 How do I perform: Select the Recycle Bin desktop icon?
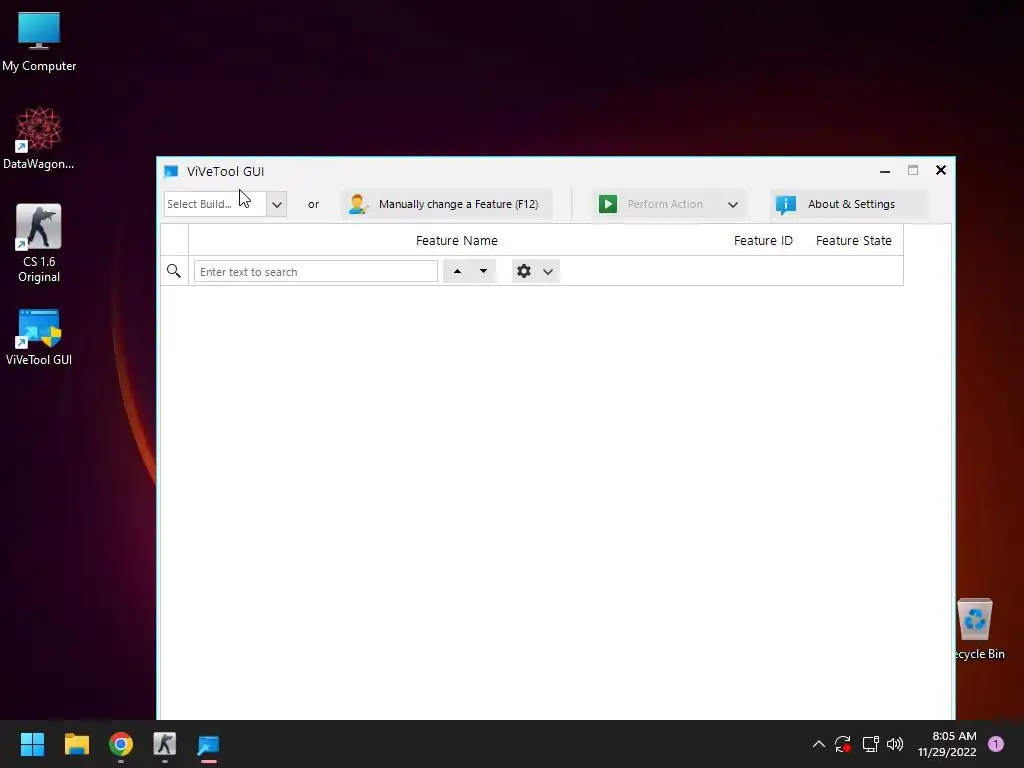tap(977, 628)
